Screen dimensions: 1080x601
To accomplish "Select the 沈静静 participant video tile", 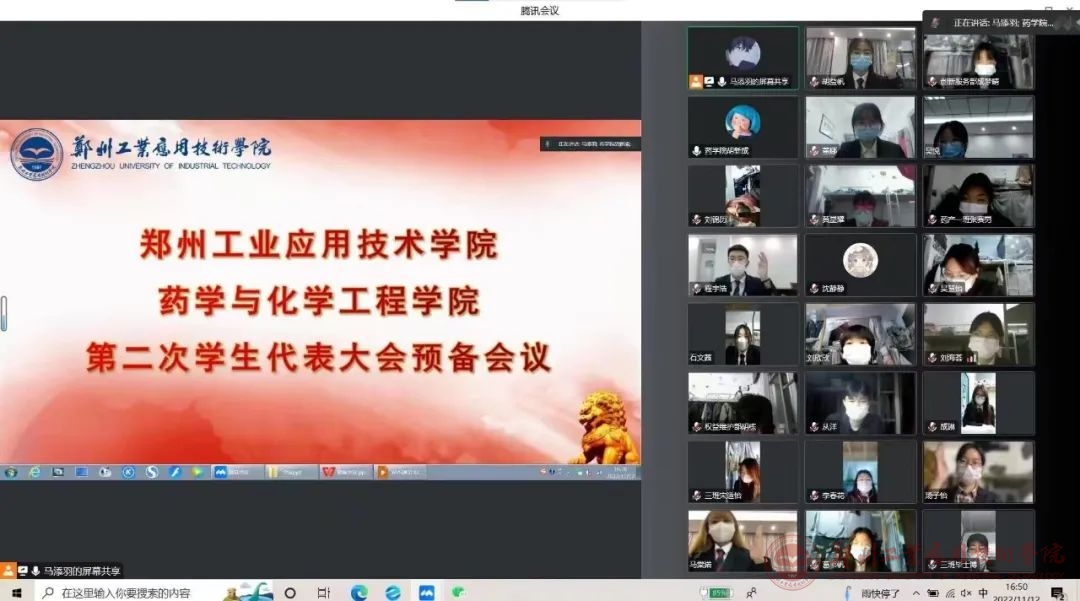I will (860, 265).
